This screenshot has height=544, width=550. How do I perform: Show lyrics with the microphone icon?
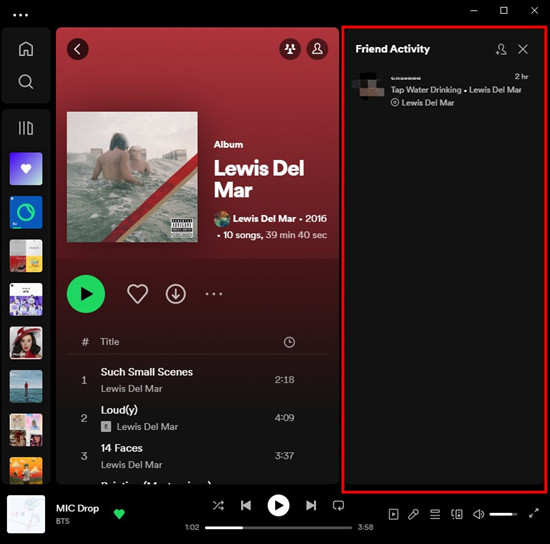click(414, 514)
